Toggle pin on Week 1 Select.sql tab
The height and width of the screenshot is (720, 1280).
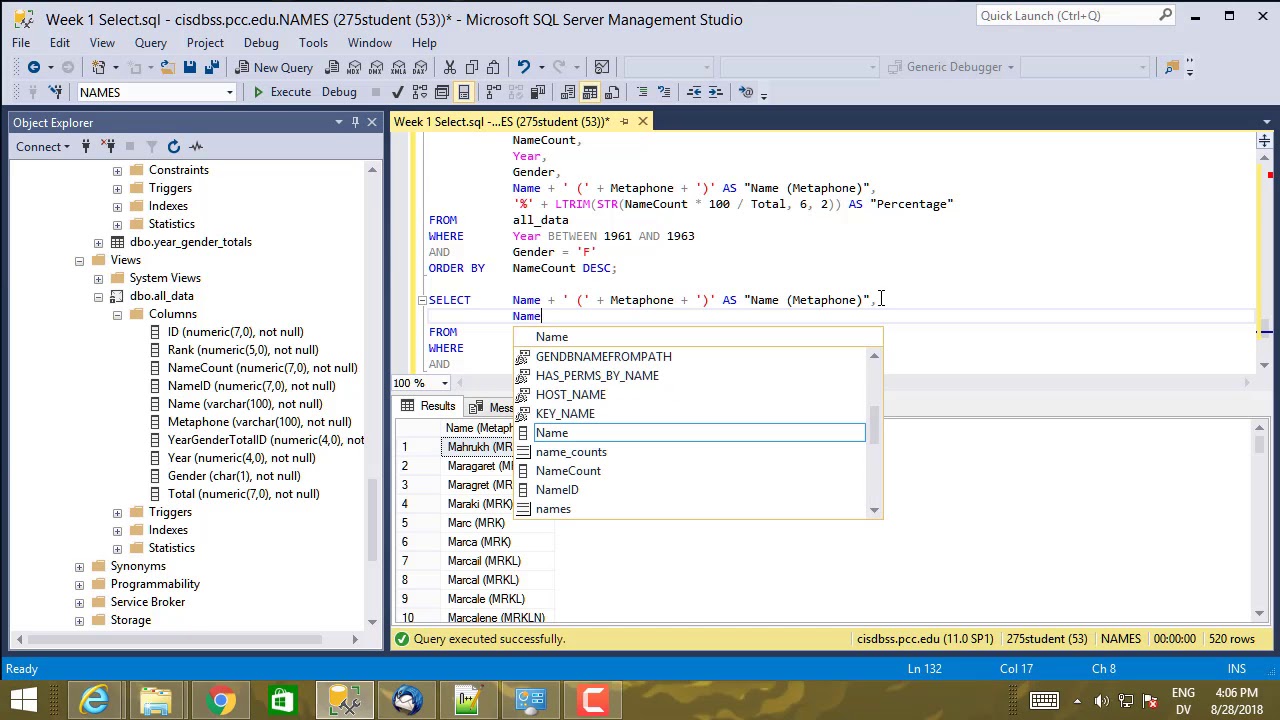pos(624,122)
